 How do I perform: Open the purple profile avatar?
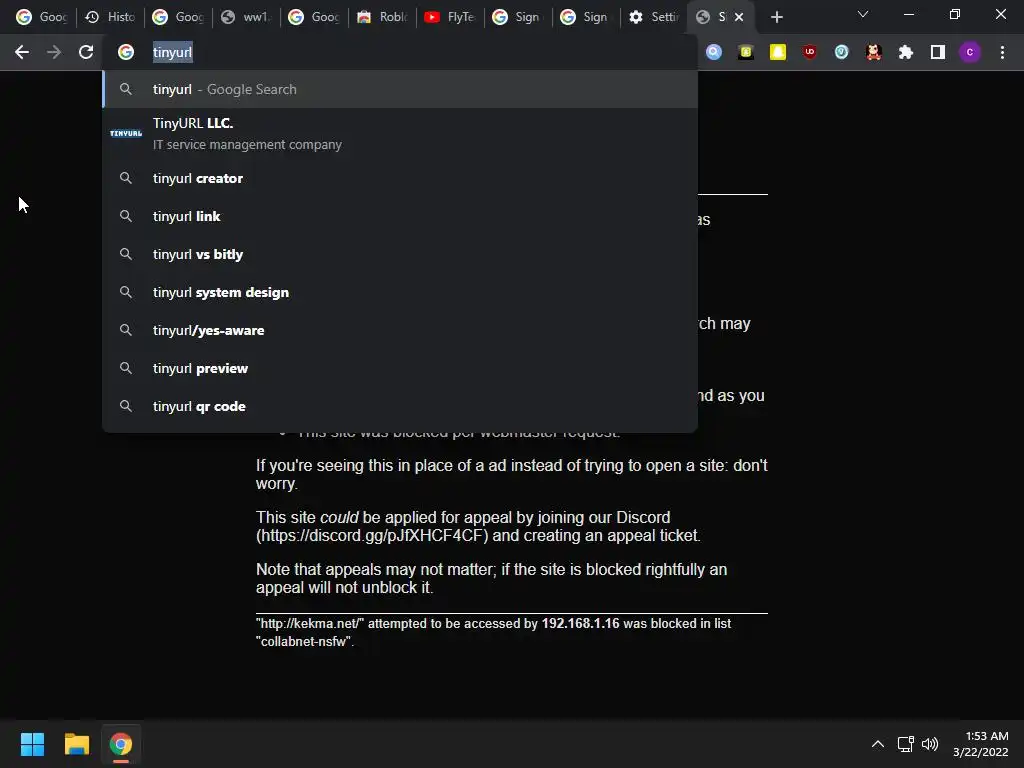[970, 52]
